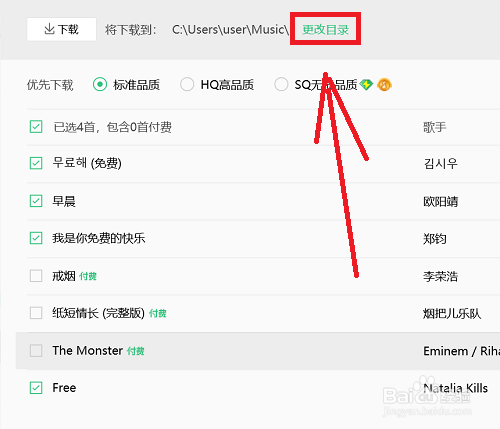Click 更改目录 to change download folder

click(325, 29)
